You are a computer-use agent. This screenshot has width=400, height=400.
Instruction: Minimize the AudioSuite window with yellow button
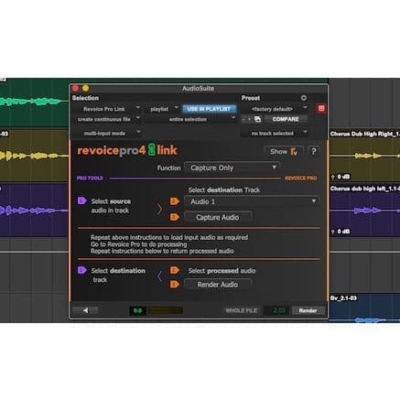pyautogui.click(x=86, y=88)
